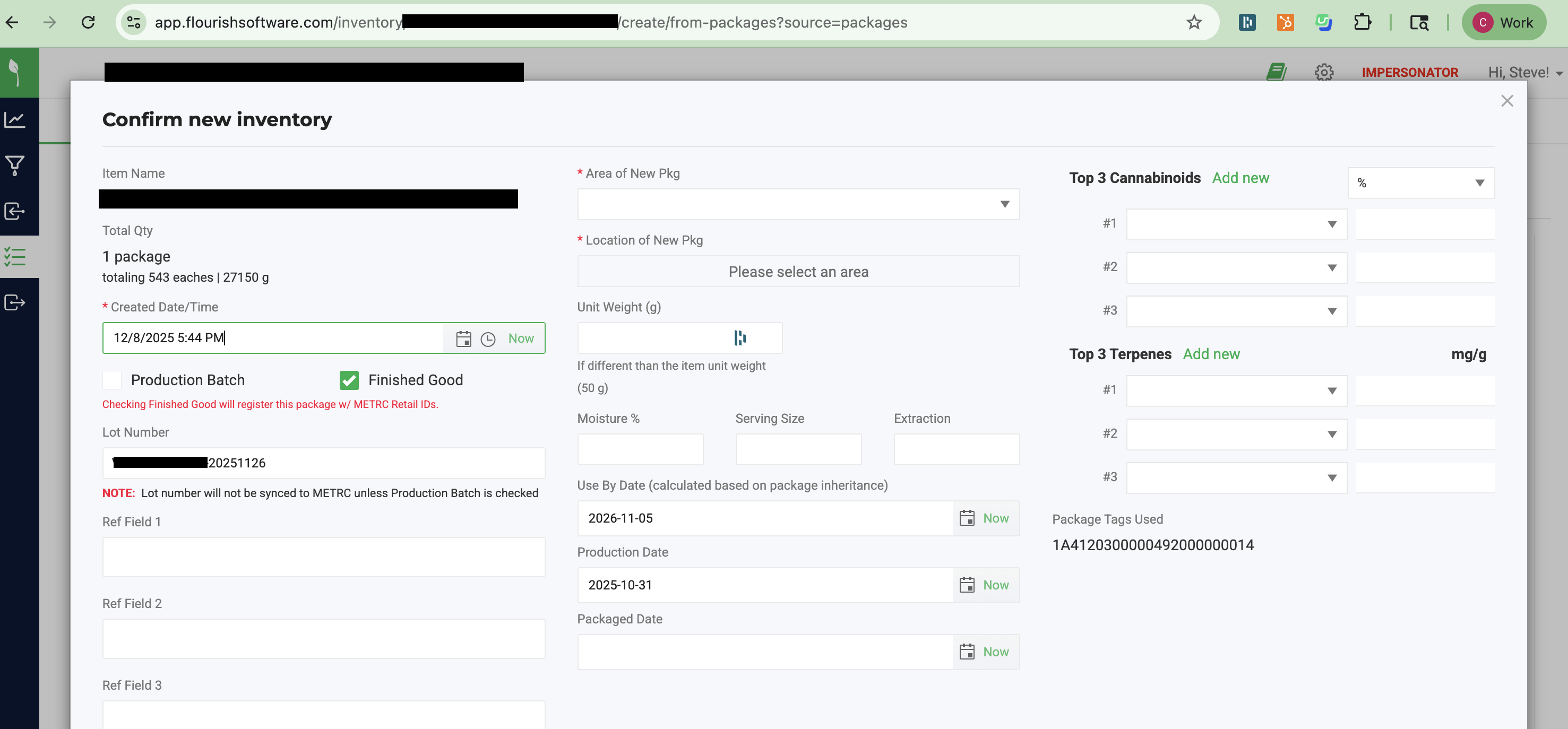Open the analytics chart sidebar icon

pos(15,120)
